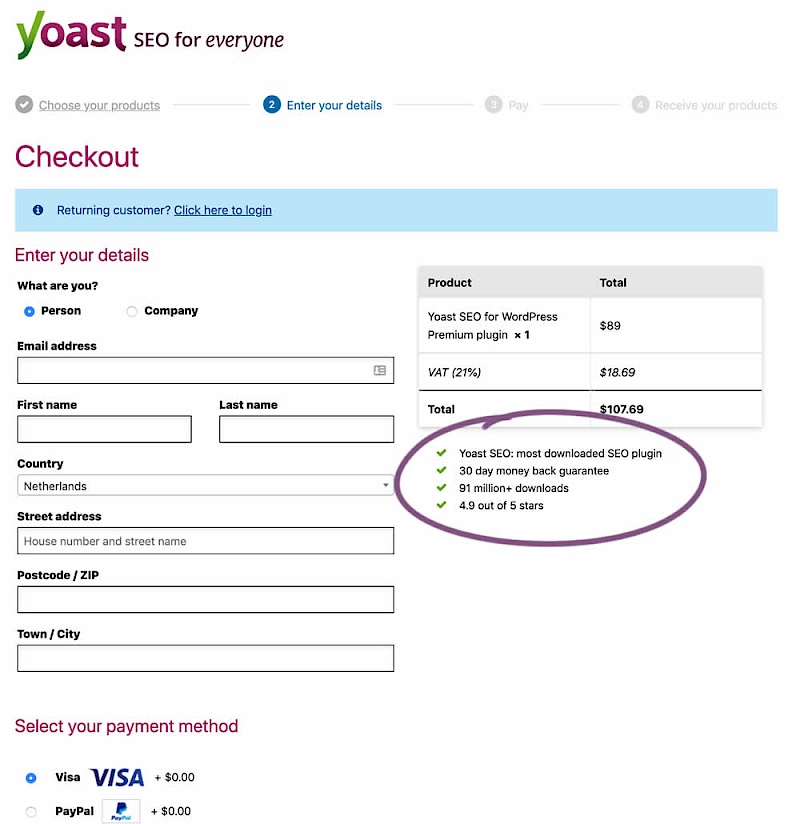The width and height of the screenshot is (800, 824).
Task: Click the Last name input field
Action: click(306, 429)
